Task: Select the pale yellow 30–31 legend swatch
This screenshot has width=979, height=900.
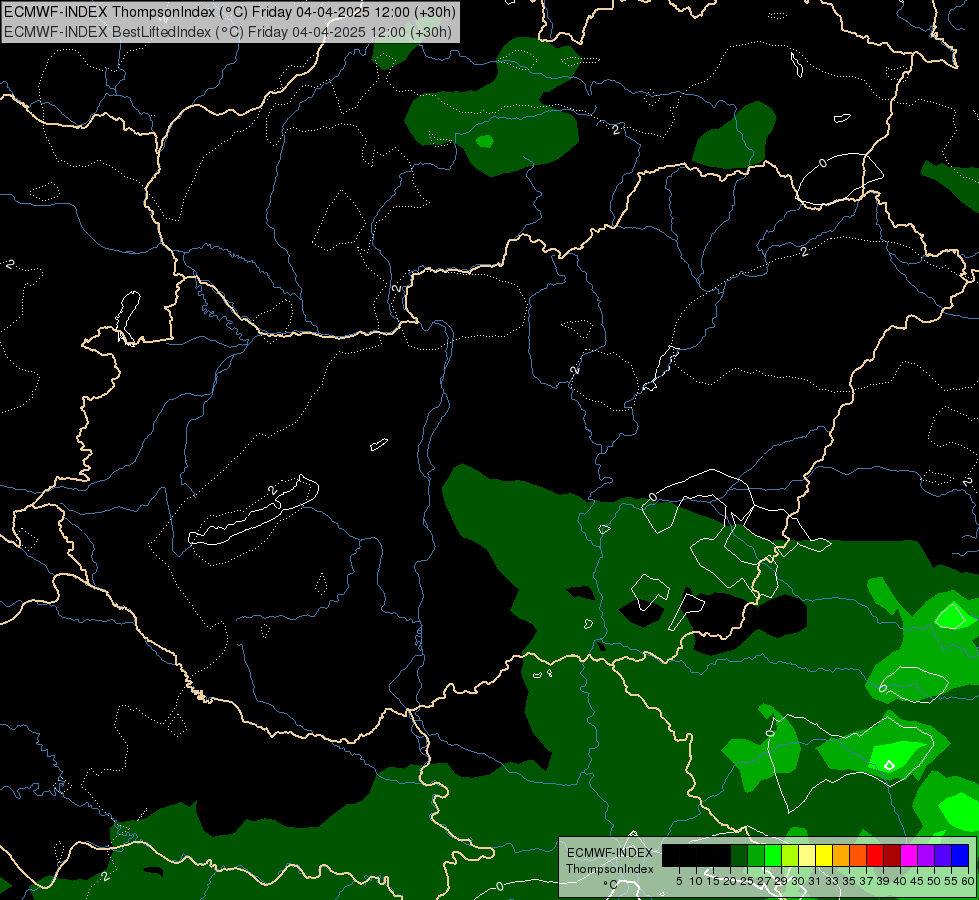Action: 807,855
